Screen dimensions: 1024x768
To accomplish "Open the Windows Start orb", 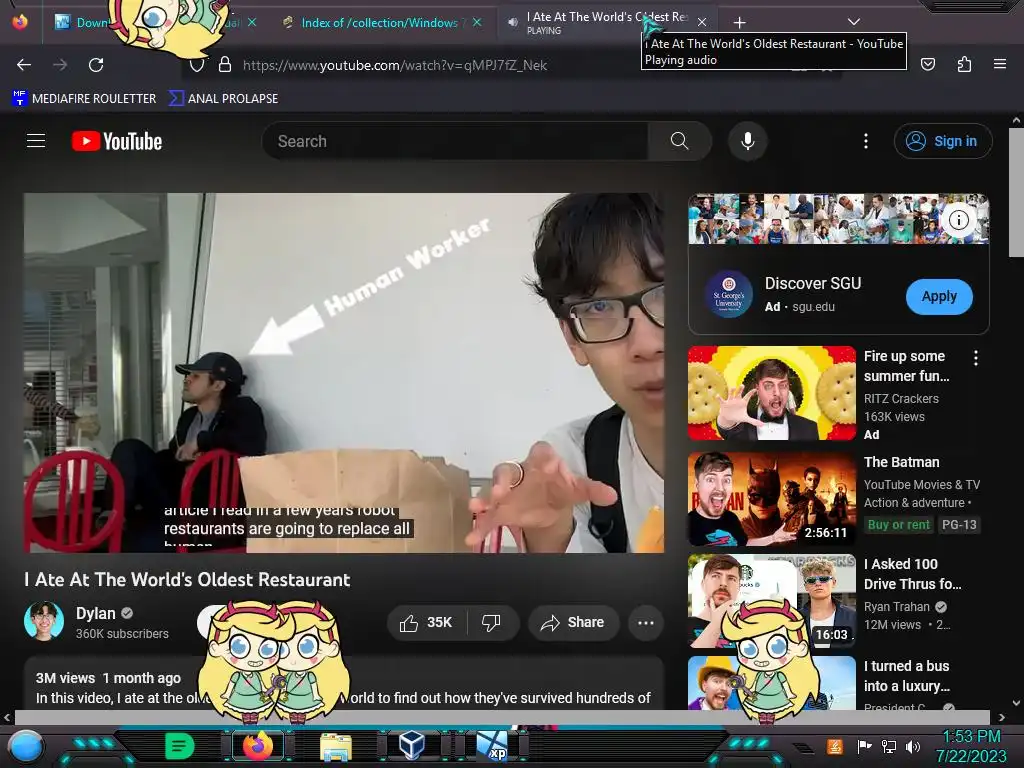I will (27, 746).
